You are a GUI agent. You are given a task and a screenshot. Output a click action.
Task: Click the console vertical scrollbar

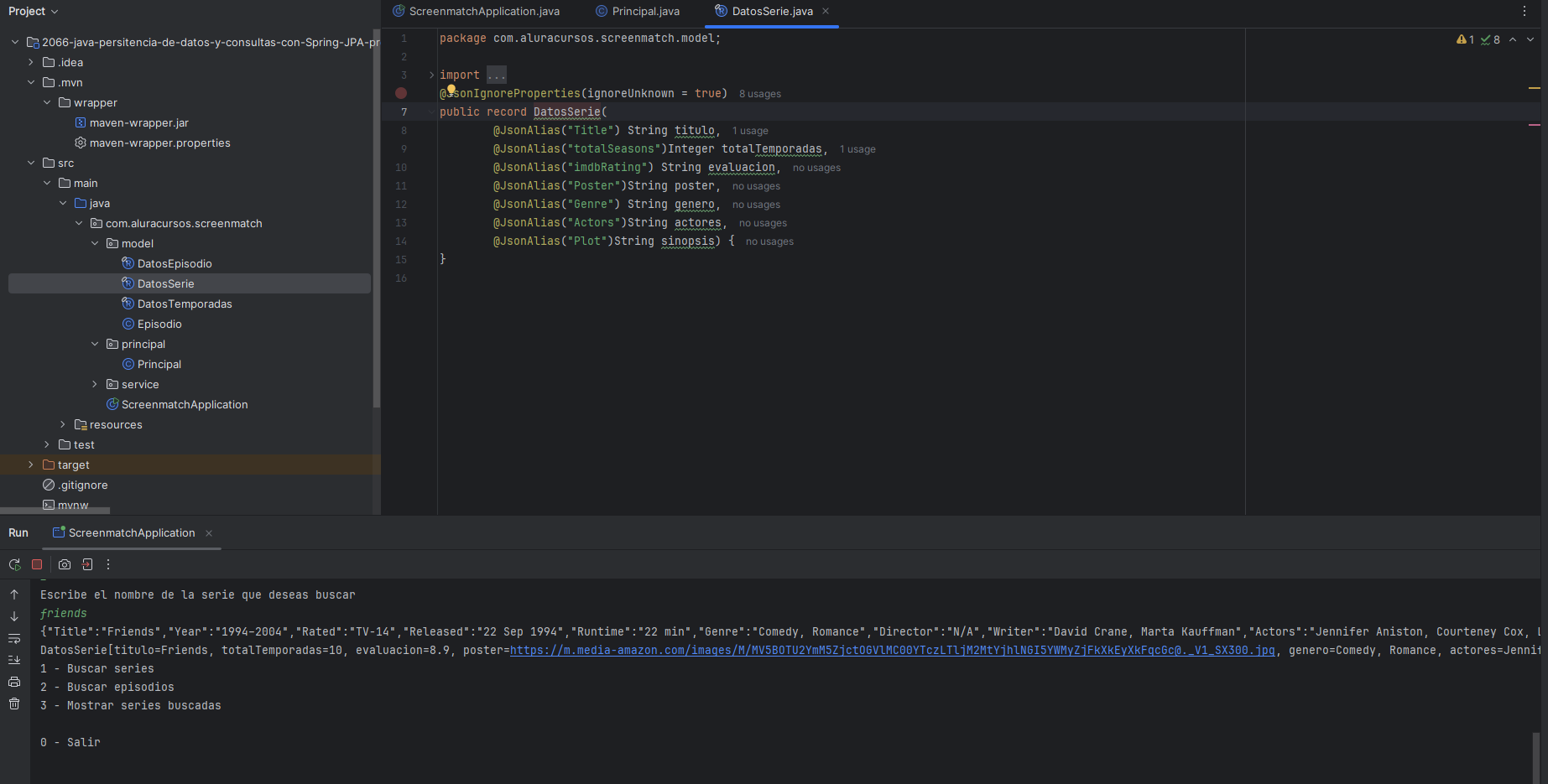point(1535,758)
